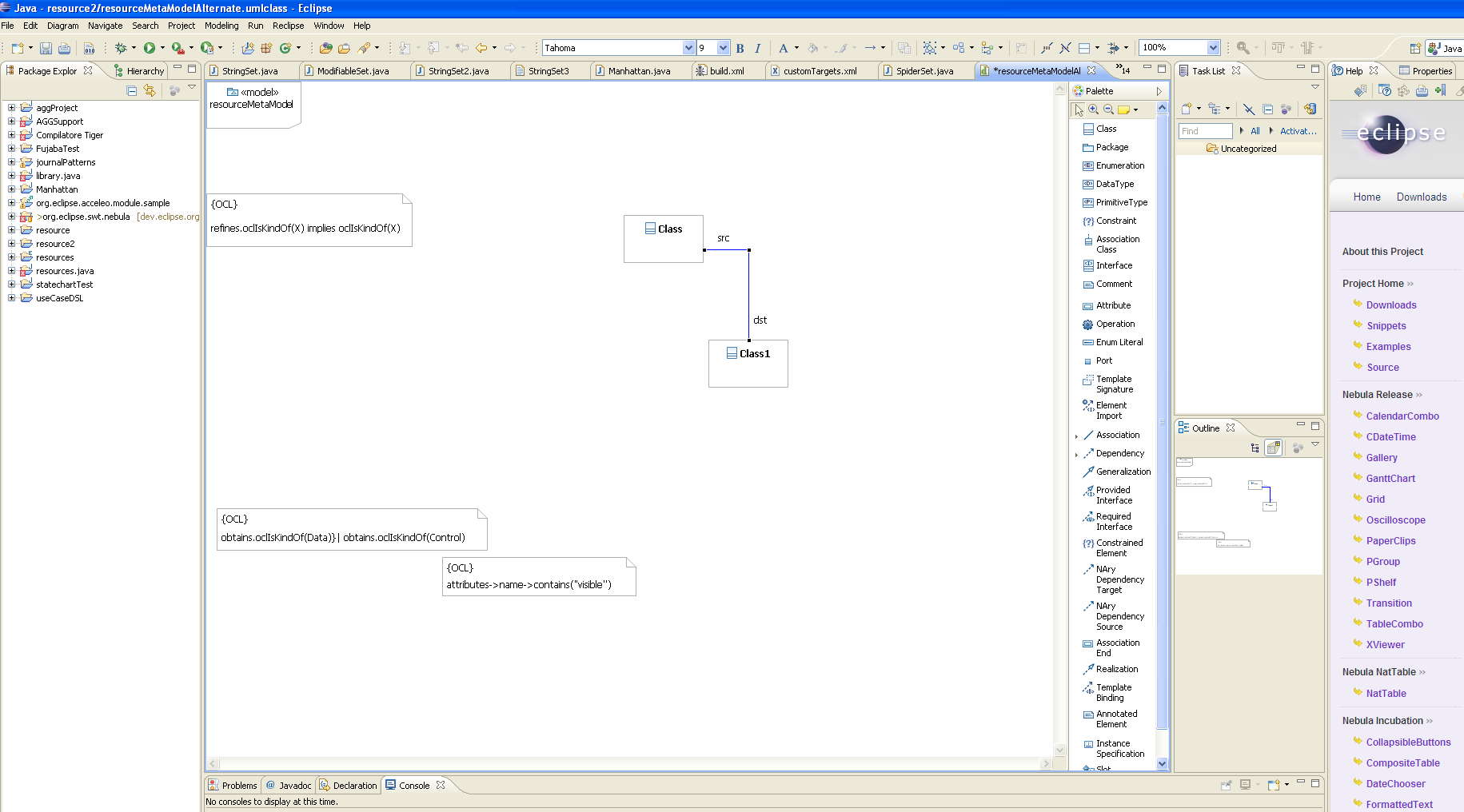
Task: Click the Print icon in the toolbar
Action: coord(64,48)
